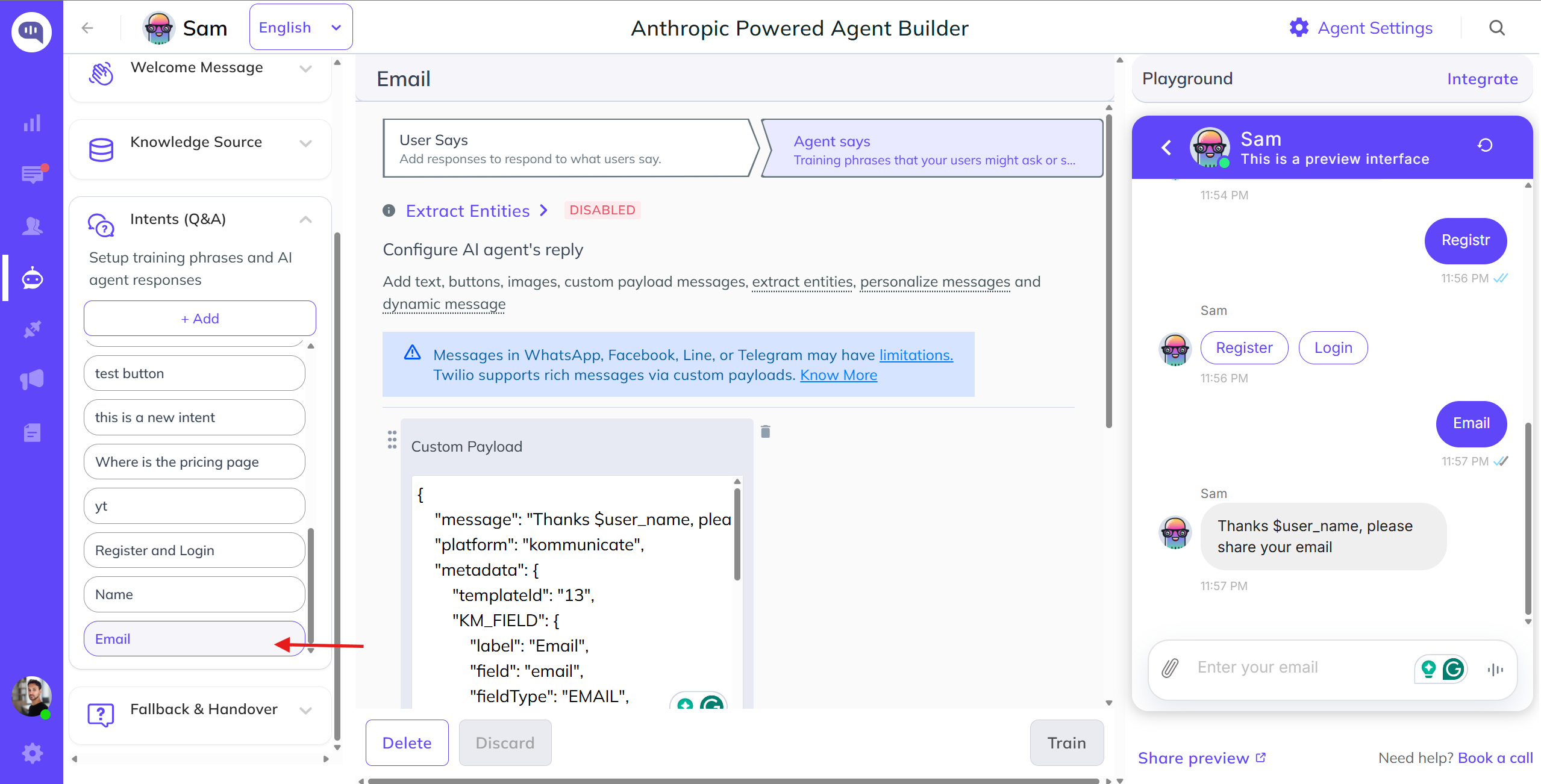Click inside the Custom Payload JSON editor
The width and height of the screenshot is (1541, 784).
coord(572,593)
